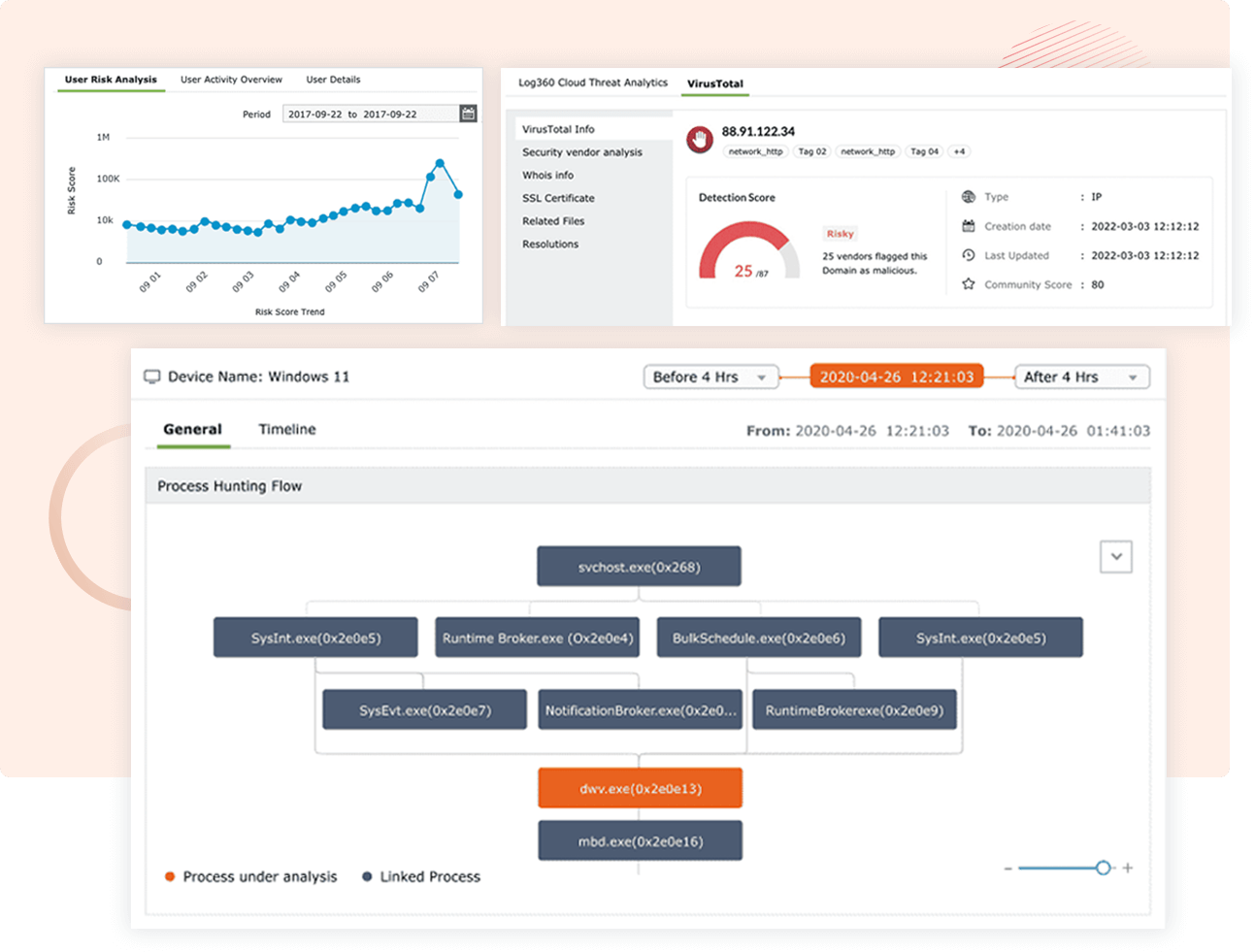
Task: Select the Process under analysis legend dot
Action: (171, 875)
